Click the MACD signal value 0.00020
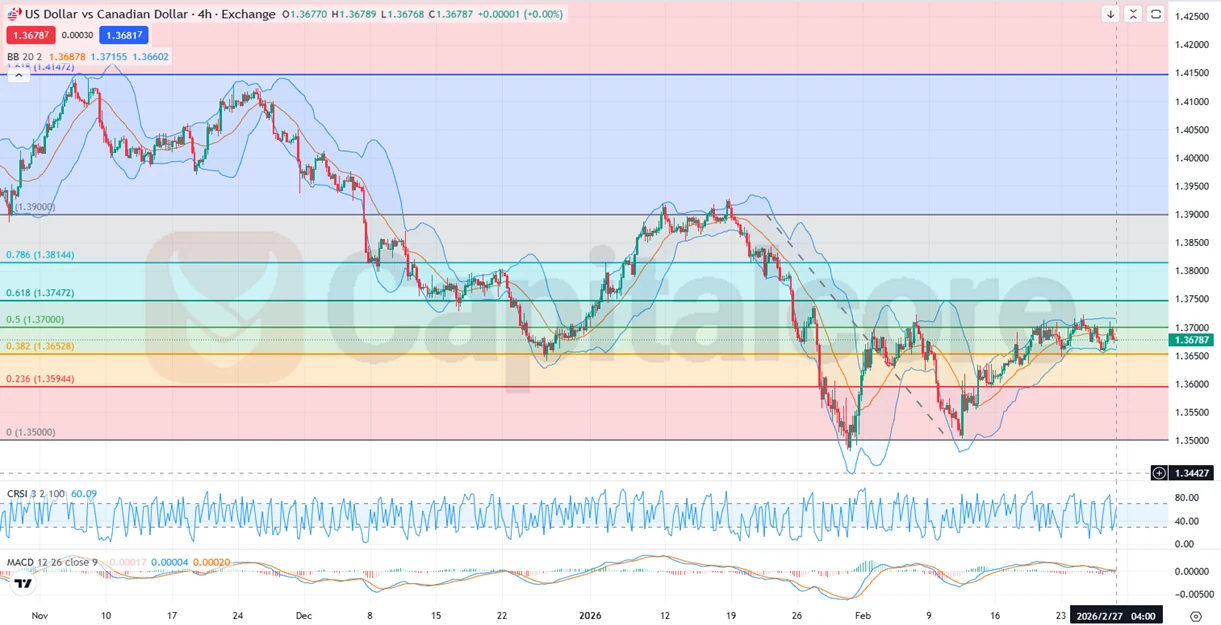Image resolution: width=1221 pixels, height=625 pixels. coord(211,562)
